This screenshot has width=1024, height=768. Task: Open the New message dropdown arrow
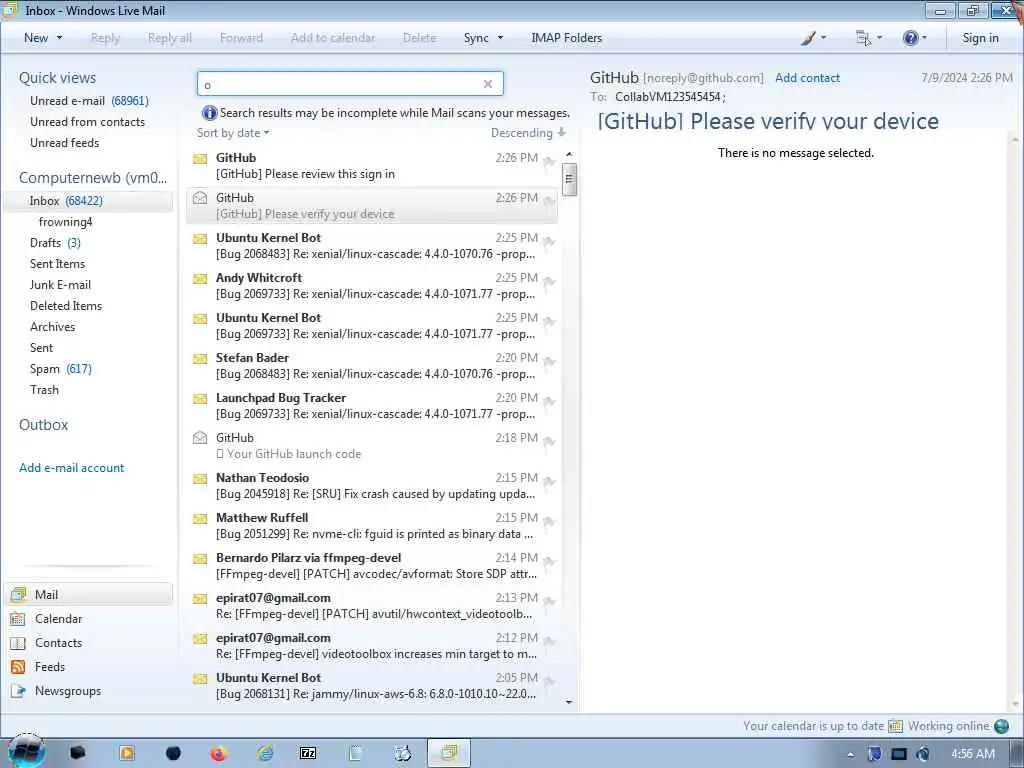[59, 38]
